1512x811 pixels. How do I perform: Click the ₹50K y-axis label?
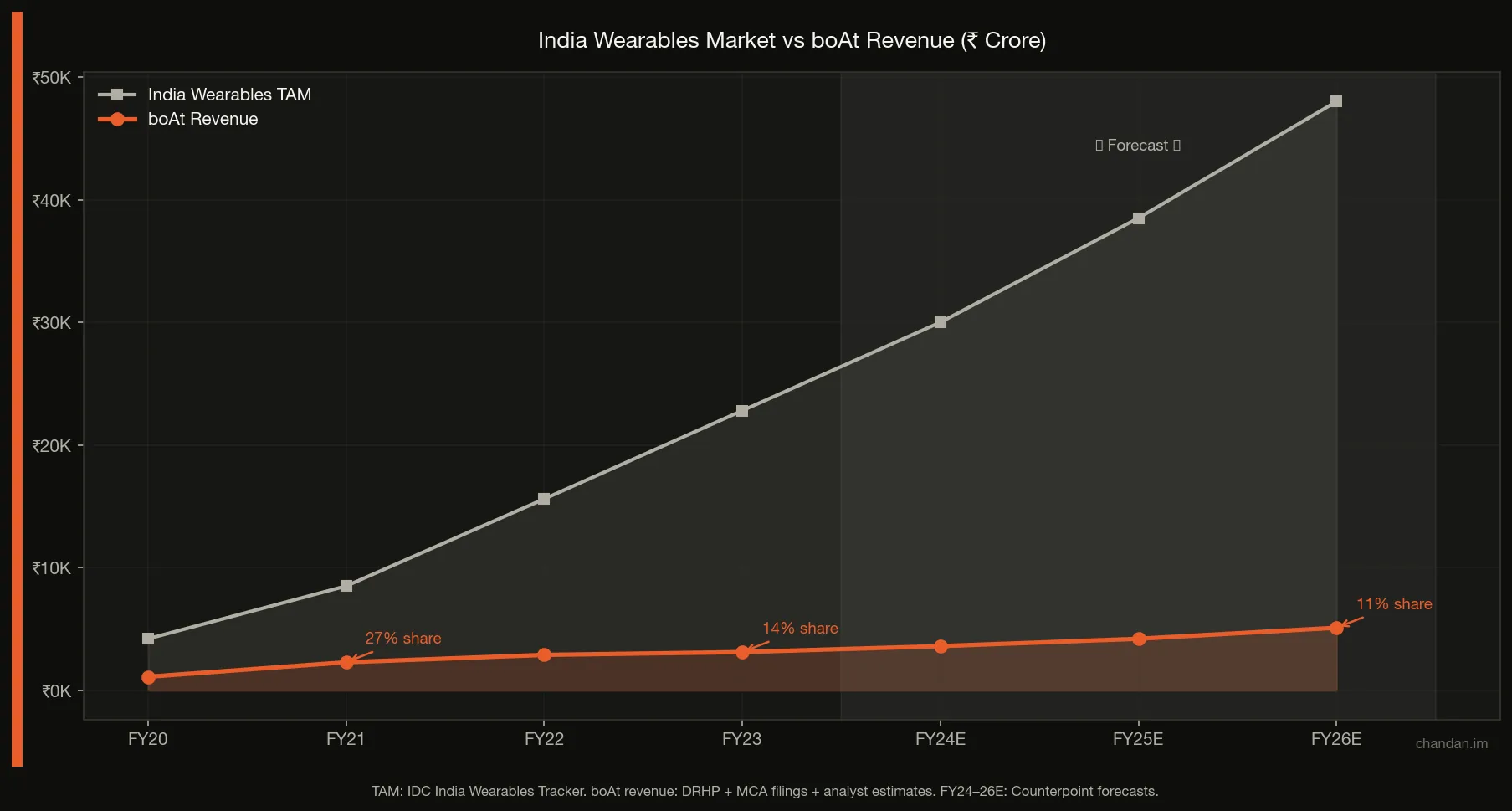click(52, 78)
